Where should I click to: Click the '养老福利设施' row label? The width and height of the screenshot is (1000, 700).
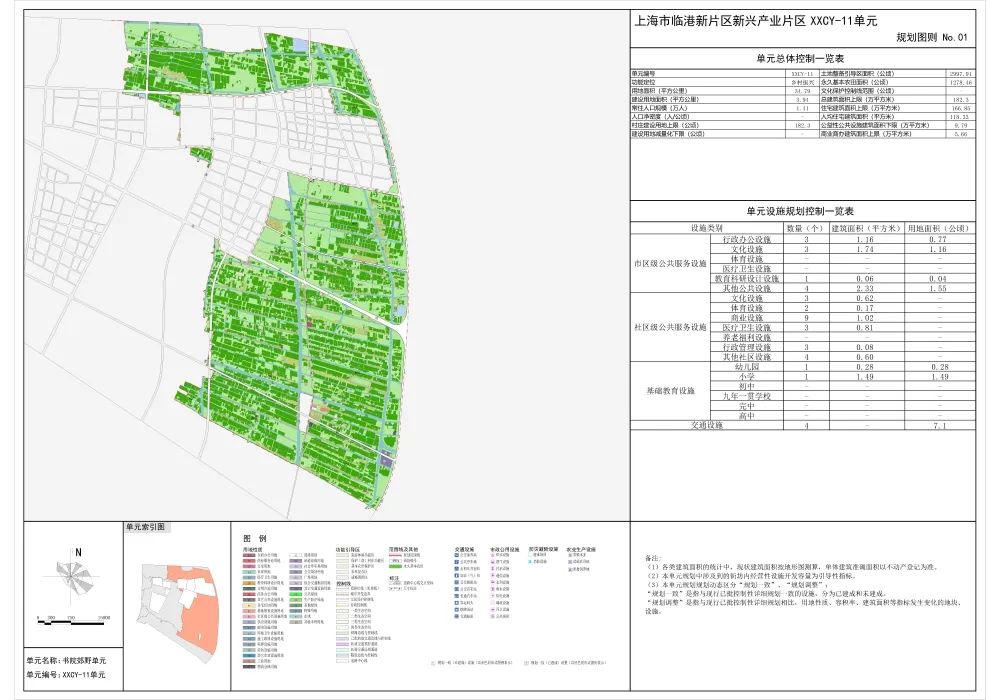pyautogui.click(x=747, y=337)
